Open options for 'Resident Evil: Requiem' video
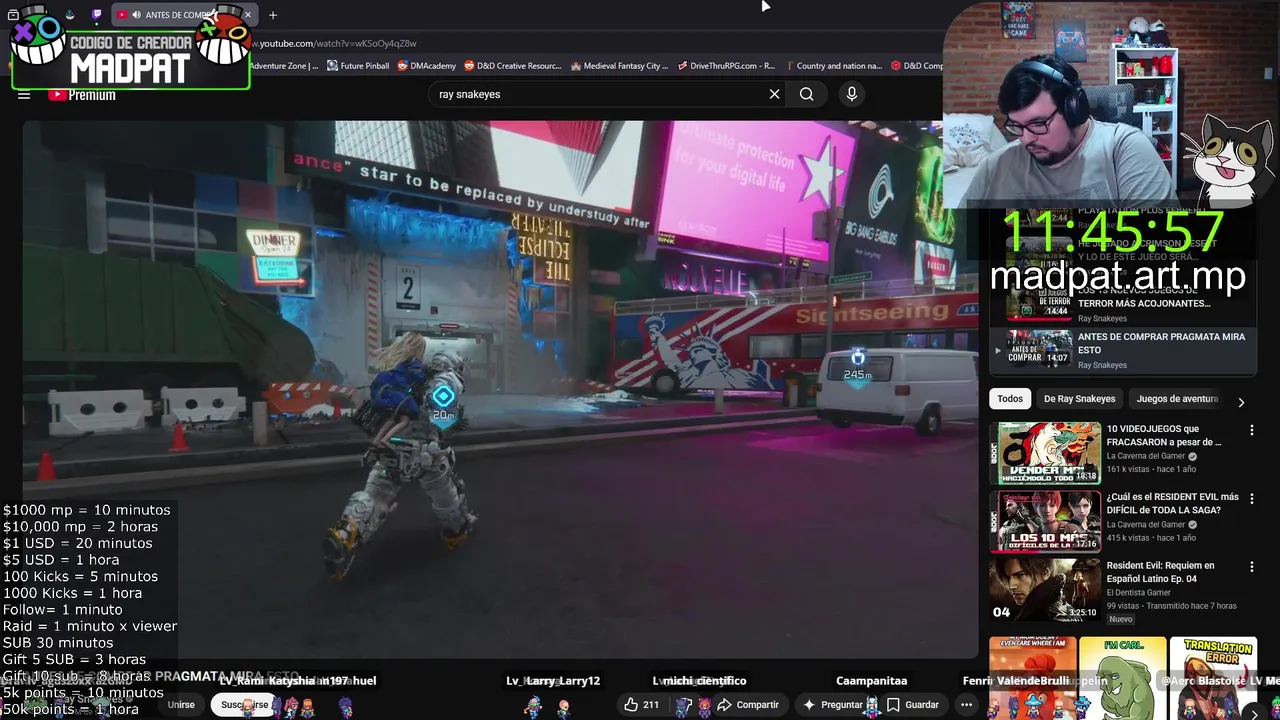 pos(1251,567)
